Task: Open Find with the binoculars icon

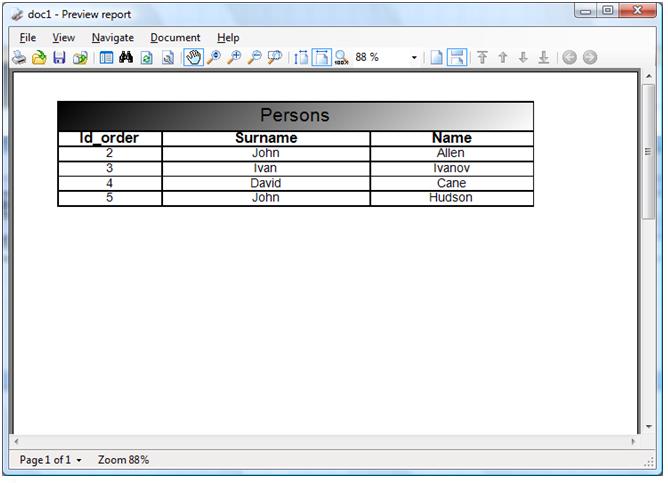Action: click(x=126, y=57)
